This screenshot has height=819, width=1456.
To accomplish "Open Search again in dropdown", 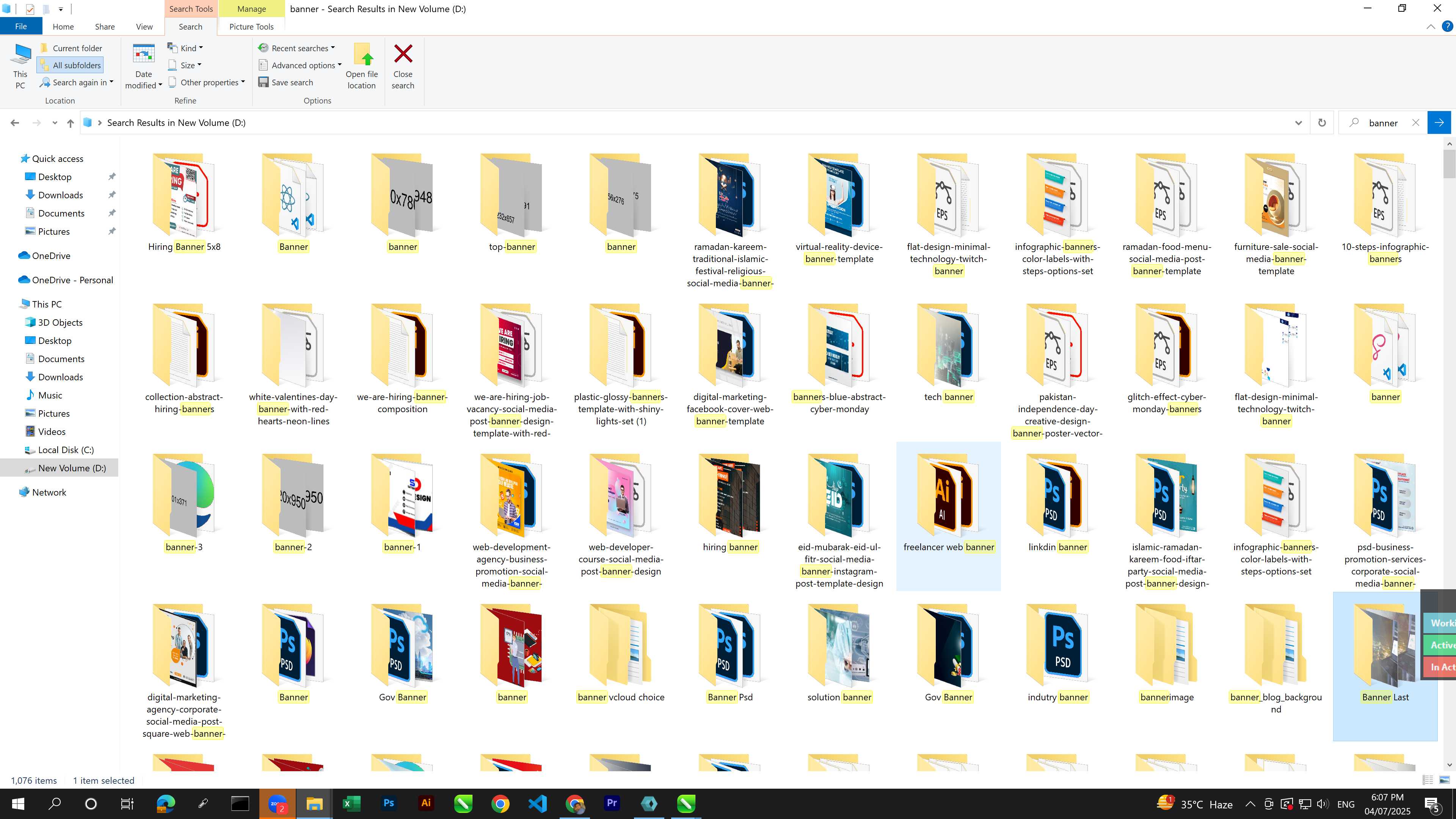I will [x=76, y=83].
